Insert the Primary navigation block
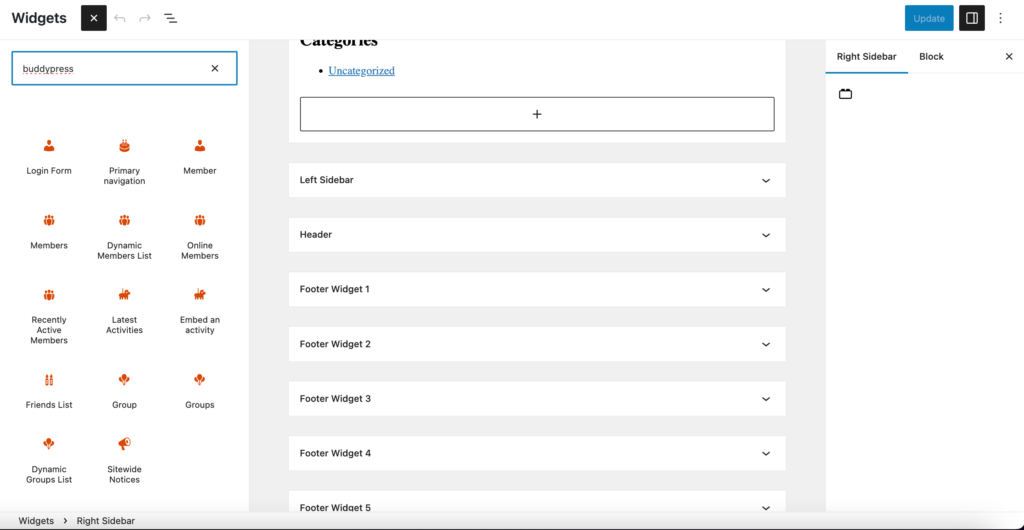Viewport: 1024px width, 530px height. pyautogui.click(x=124, y=163)
